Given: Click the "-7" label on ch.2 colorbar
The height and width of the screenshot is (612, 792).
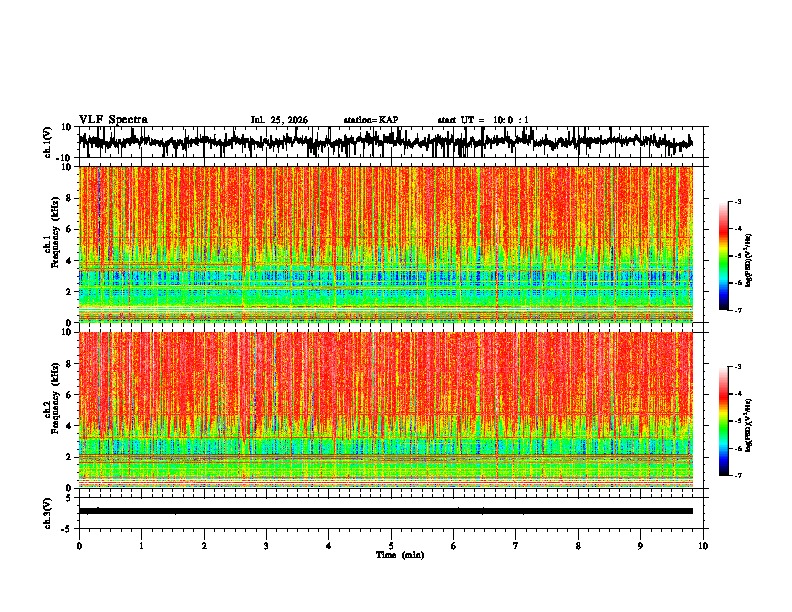Looking at the screenshot, I should click(738, 475).
